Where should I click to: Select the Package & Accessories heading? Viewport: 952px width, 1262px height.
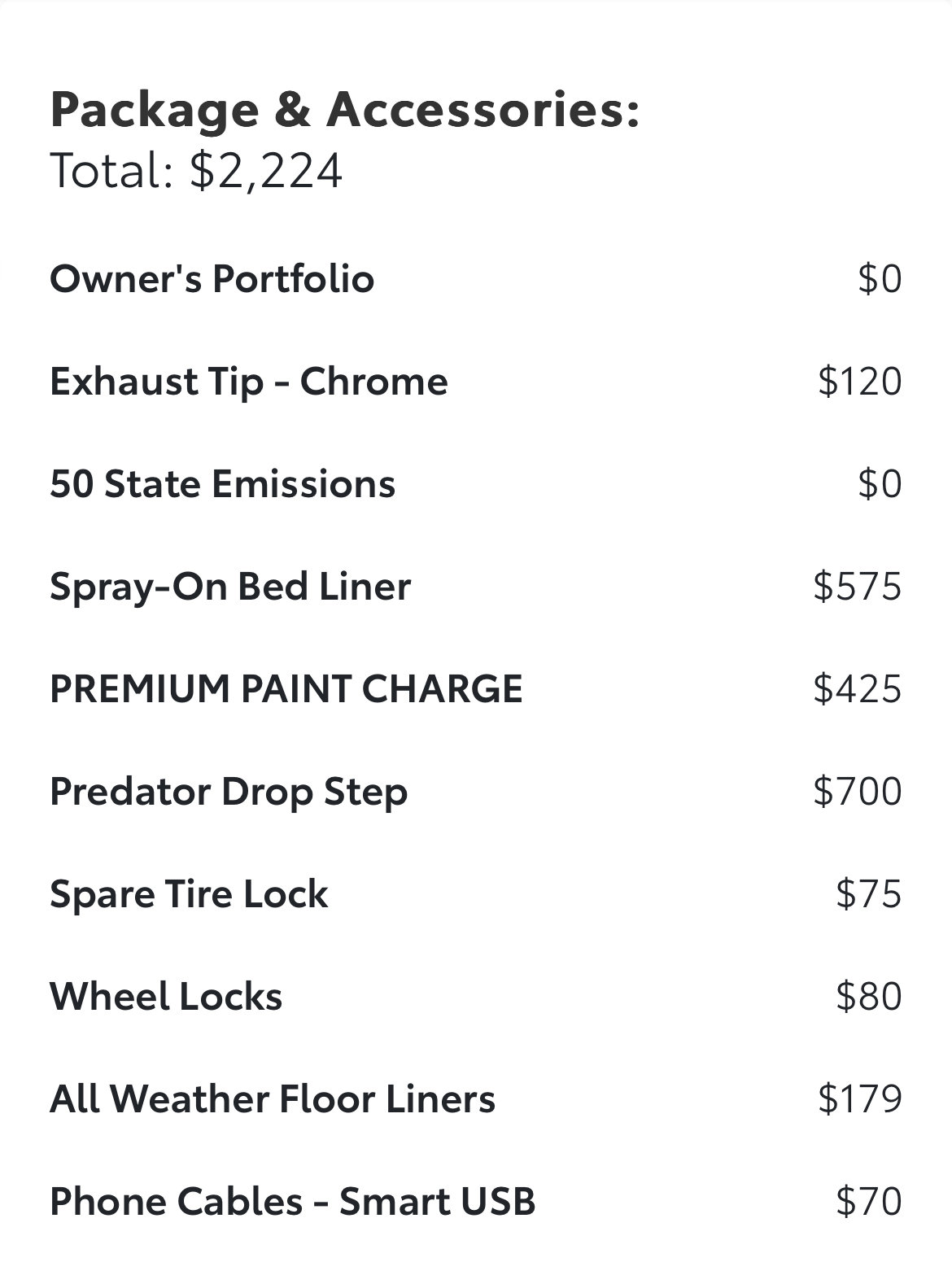click(345, 111)
